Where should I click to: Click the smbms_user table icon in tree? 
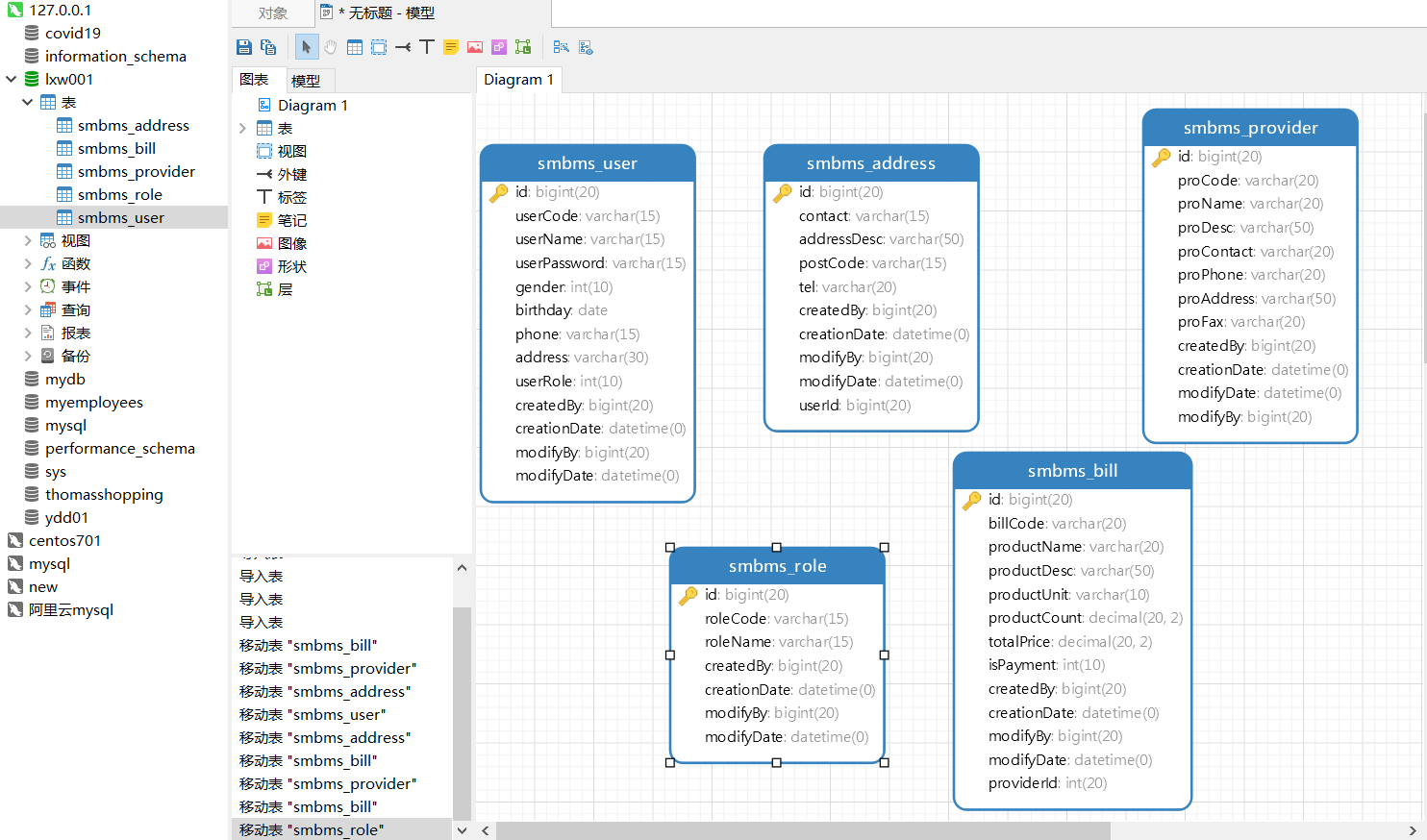click(64, 217)
